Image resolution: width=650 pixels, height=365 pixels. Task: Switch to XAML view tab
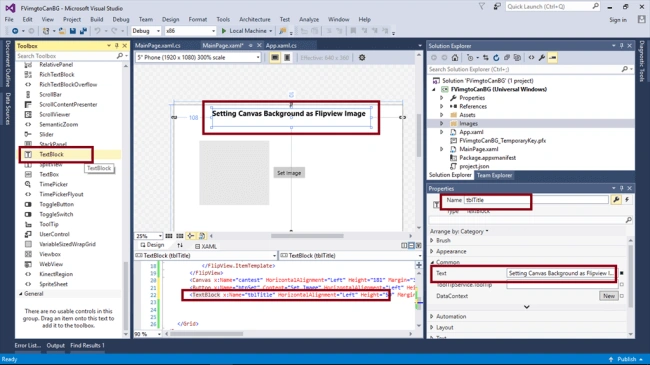206,246
